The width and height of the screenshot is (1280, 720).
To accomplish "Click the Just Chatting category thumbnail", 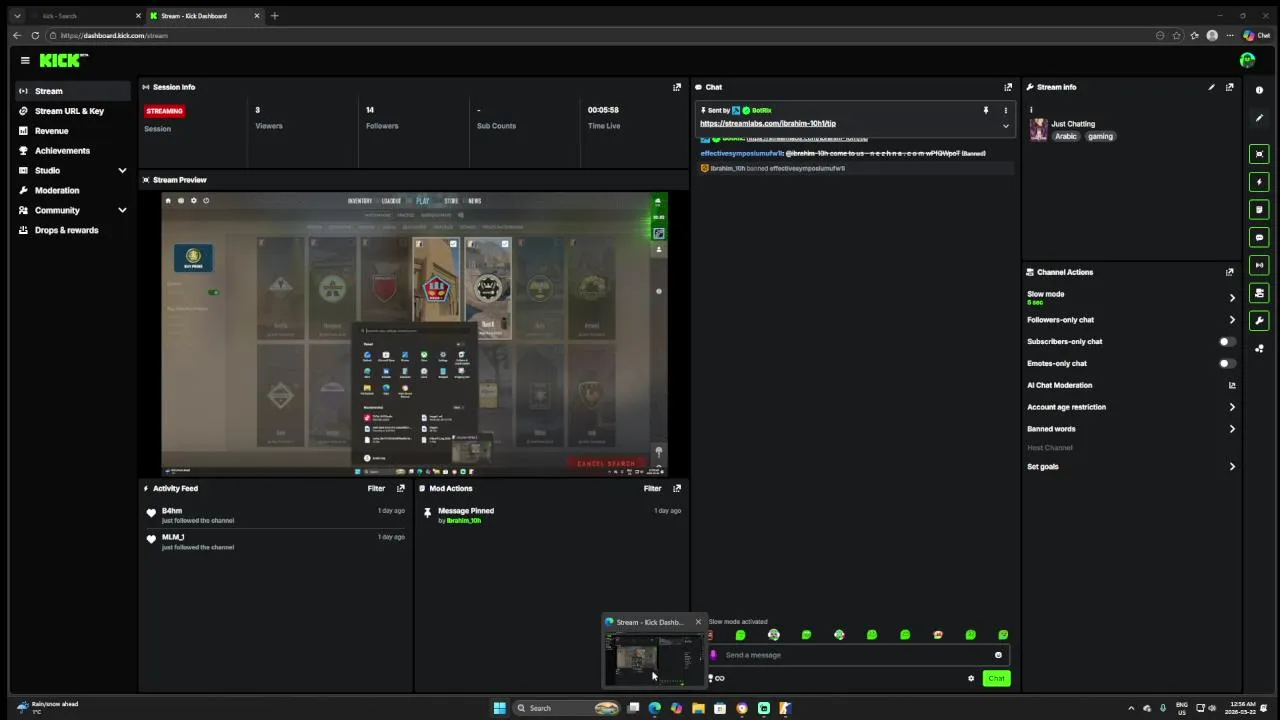I will [x=1039, y=130].
